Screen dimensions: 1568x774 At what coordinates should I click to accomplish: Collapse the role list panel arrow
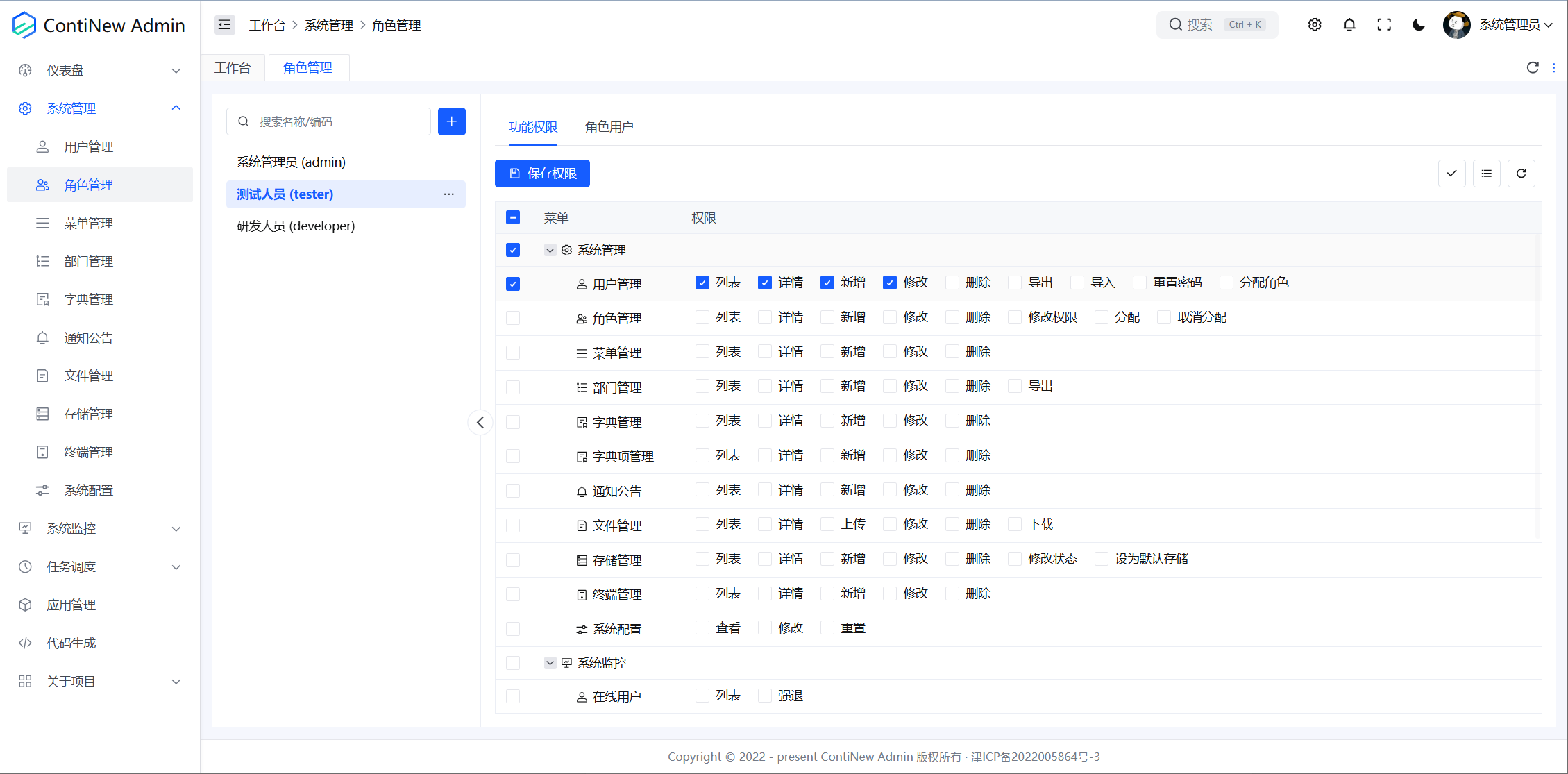click(x=480, y=422)
